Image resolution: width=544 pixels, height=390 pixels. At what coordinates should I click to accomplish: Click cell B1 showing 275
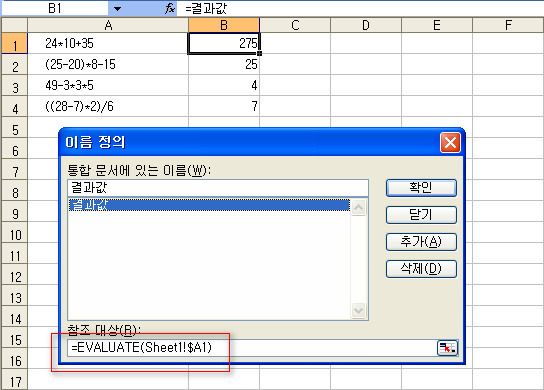(224, 43)
